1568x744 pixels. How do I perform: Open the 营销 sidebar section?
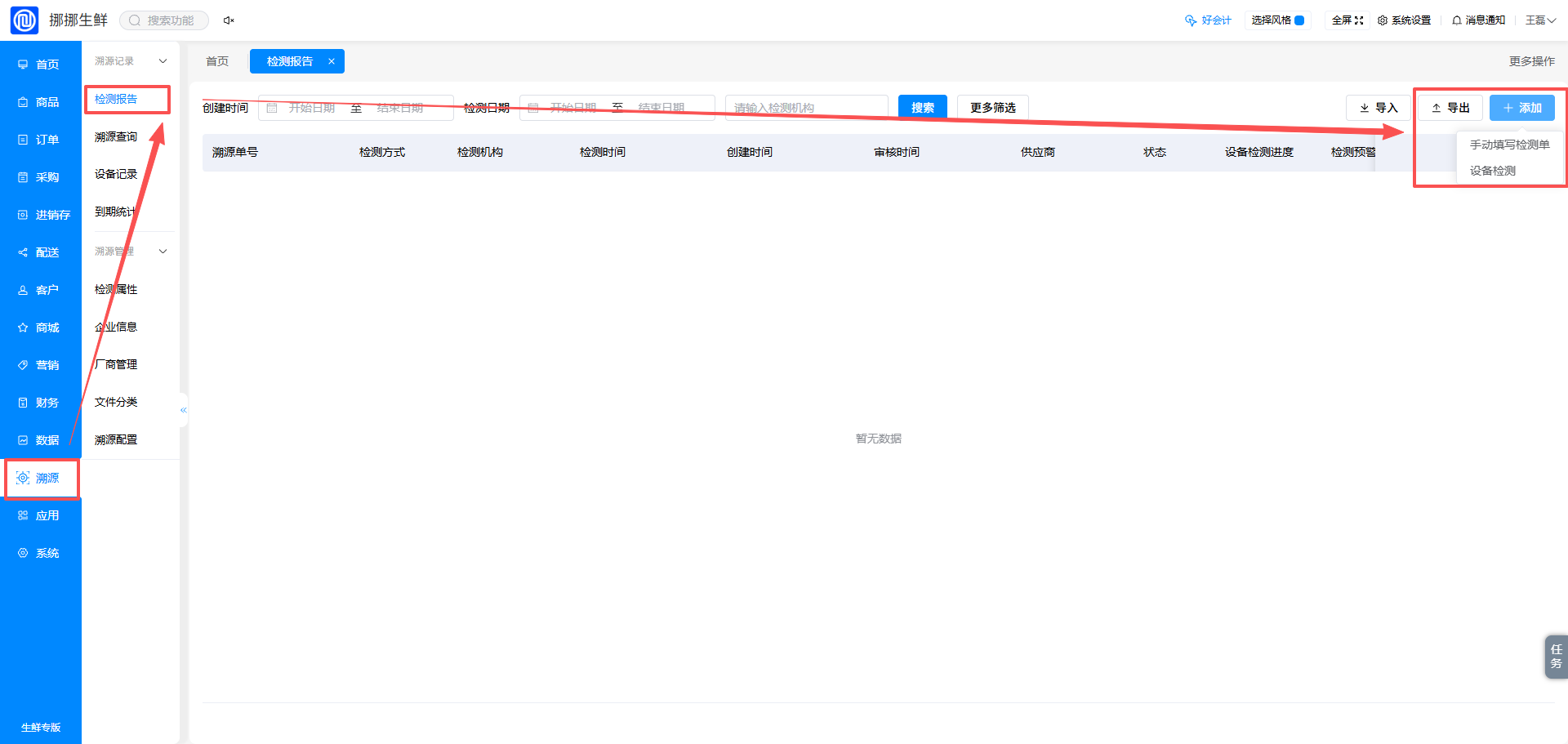(41, 365)
